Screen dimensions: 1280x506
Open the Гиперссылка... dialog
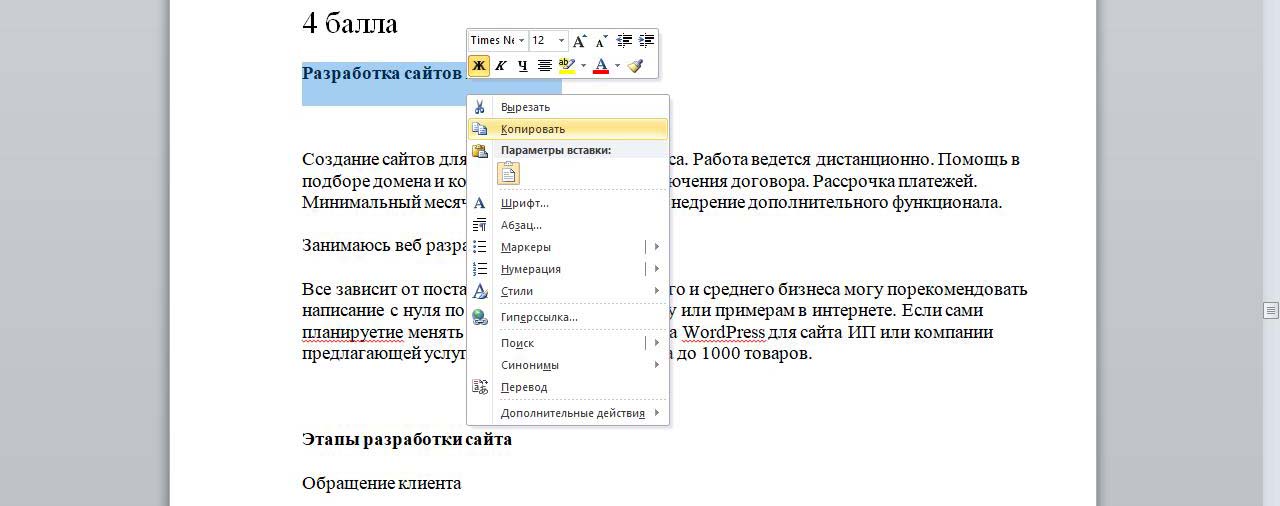(539, 317)
